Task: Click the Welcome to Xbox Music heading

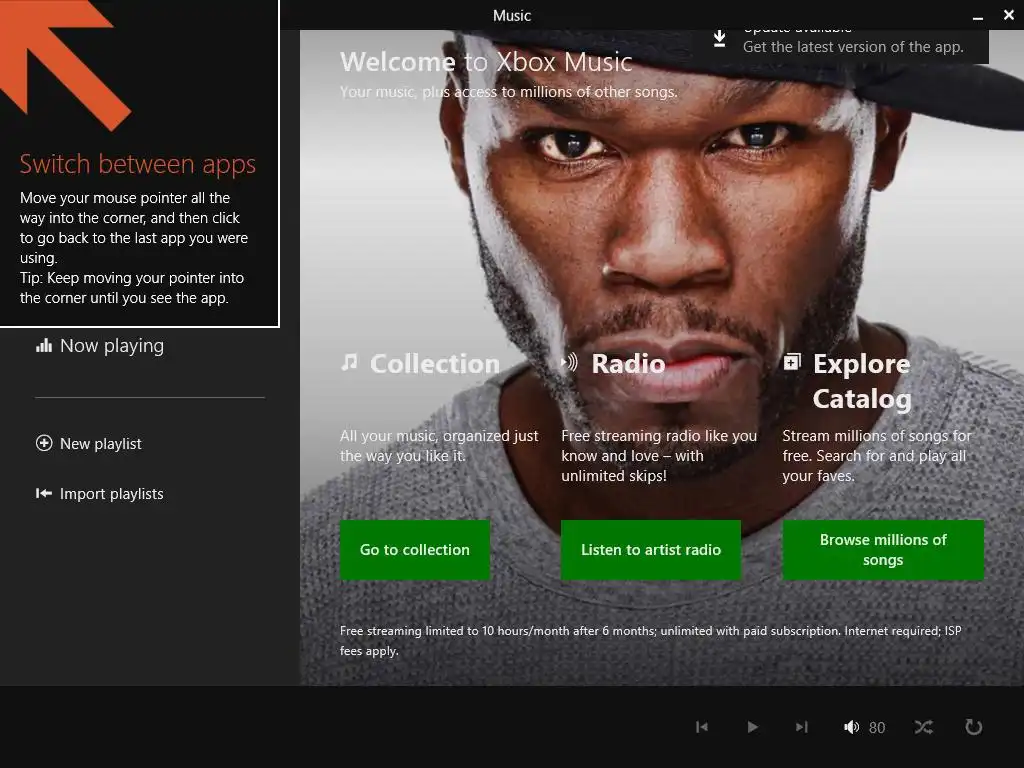Action: pyautogui.click(x=486, y=62)
